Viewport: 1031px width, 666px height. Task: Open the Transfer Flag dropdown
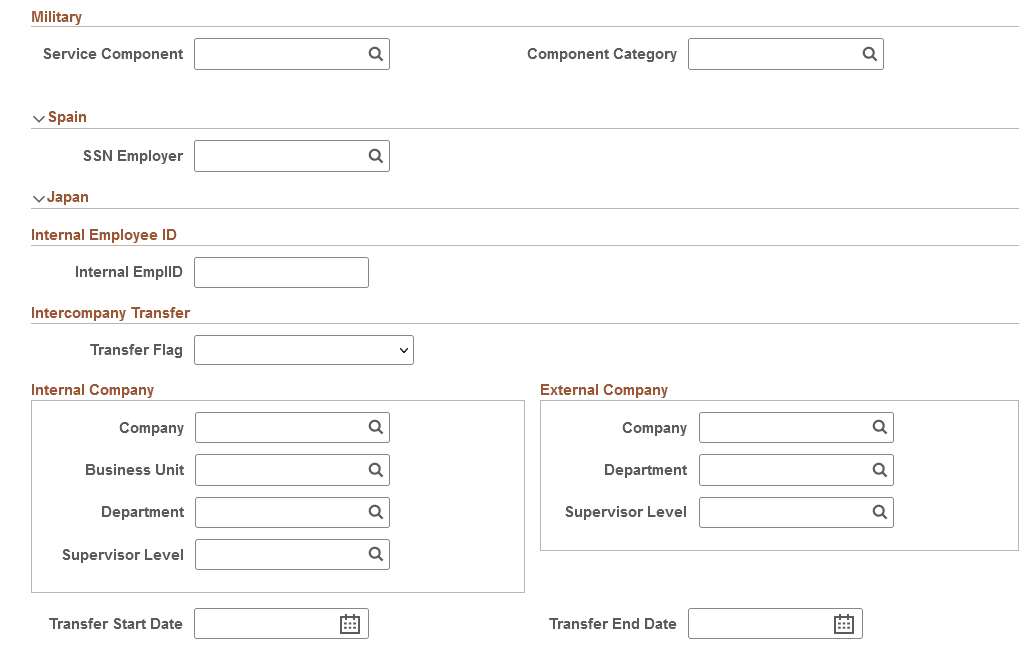pyautogui.click(x=303, y=350)
